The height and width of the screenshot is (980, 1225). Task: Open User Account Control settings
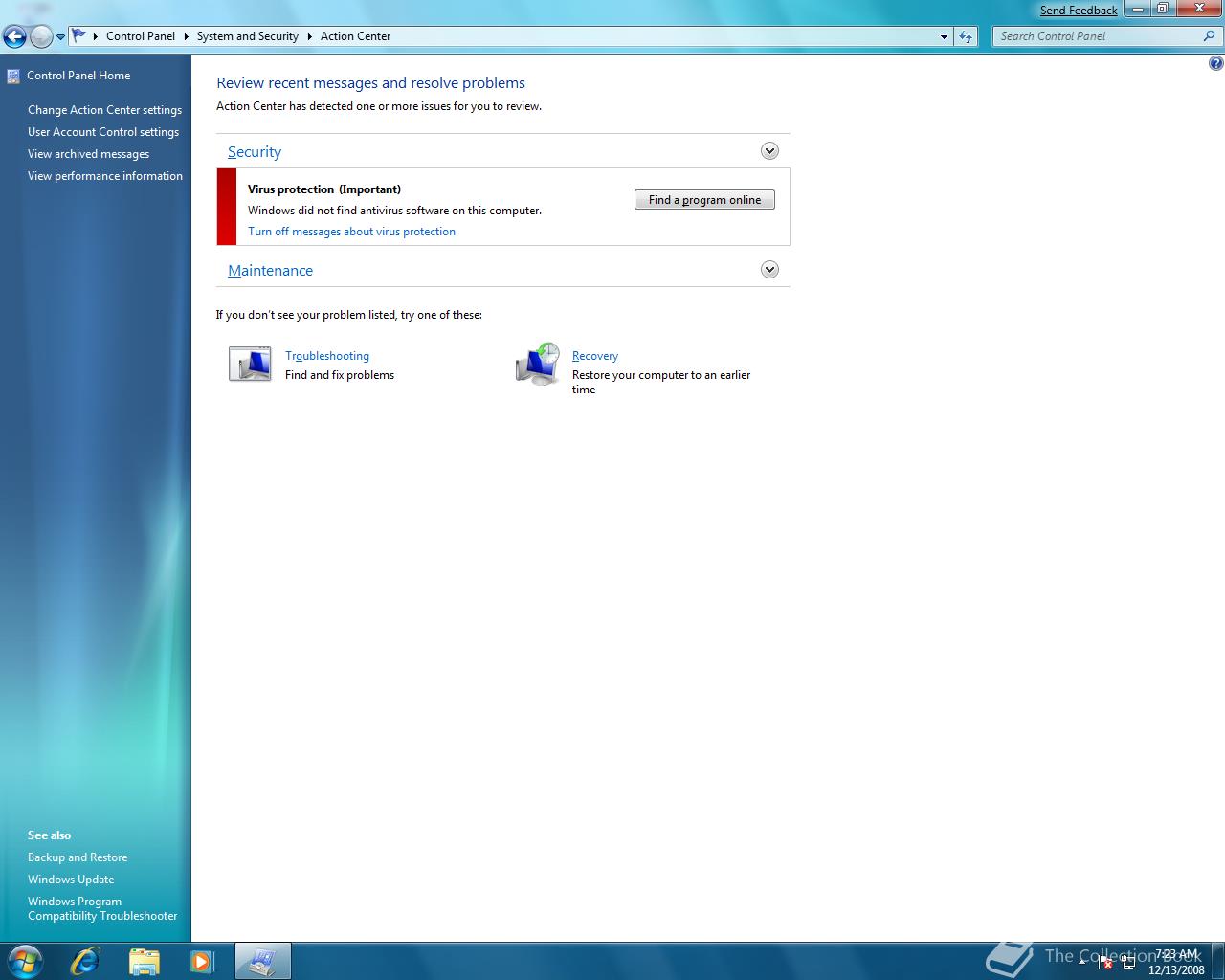103,132
